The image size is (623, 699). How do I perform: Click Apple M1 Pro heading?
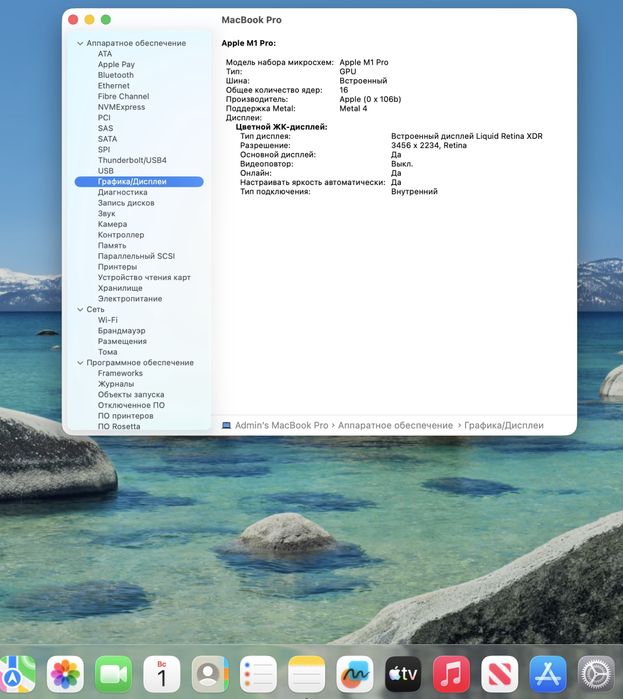[x=249, y=43]
